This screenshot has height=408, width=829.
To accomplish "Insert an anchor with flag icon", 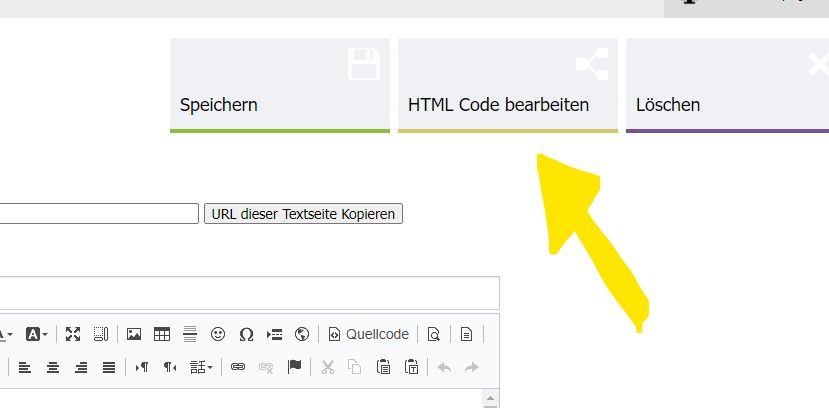I will (294, 367).
